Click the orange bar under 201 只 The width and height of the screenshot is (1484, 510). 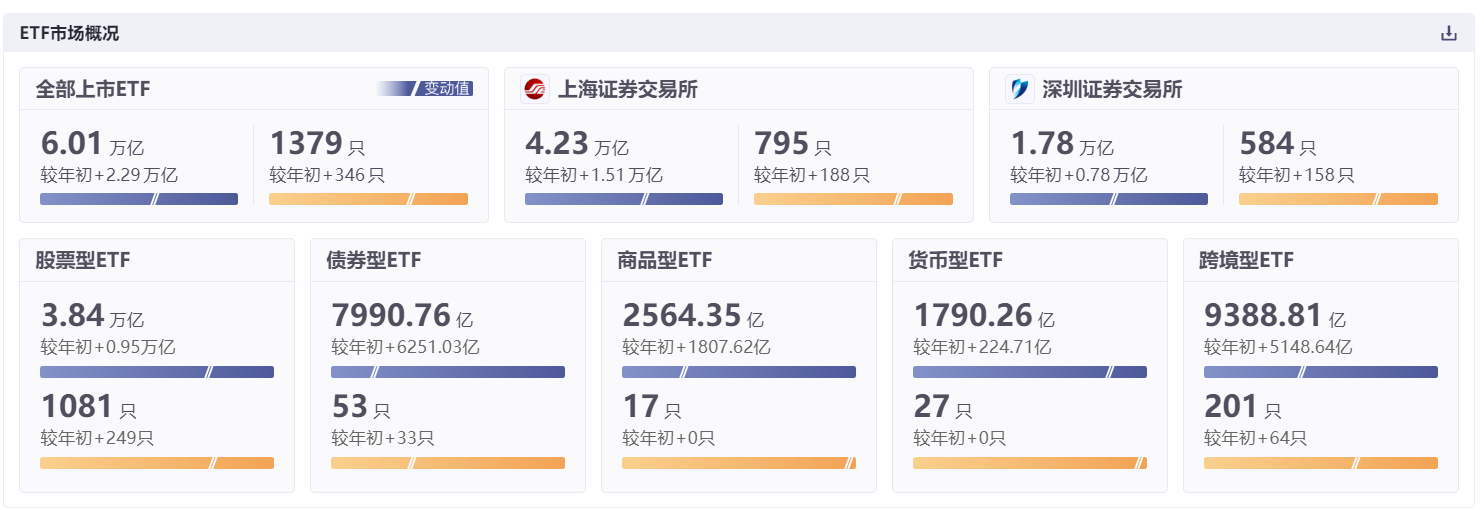pyautogui.click(x=1320, y=463)
